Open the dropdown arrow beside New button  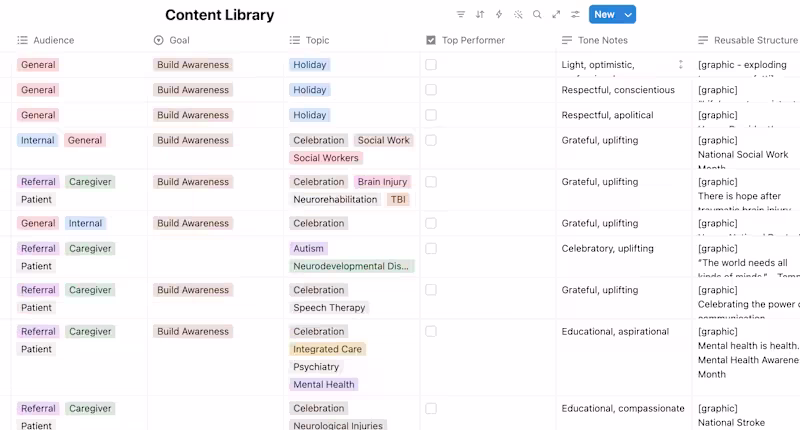point(628,14)
